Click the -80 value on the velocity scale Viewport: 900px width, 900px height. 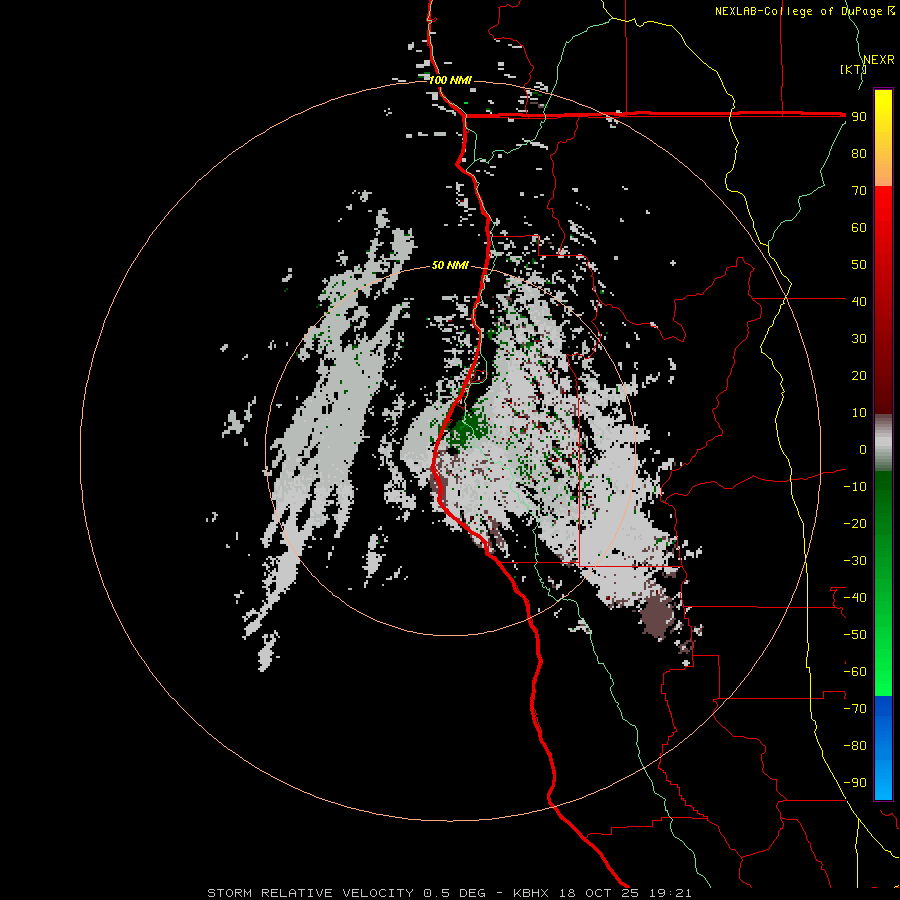point(855,746)
